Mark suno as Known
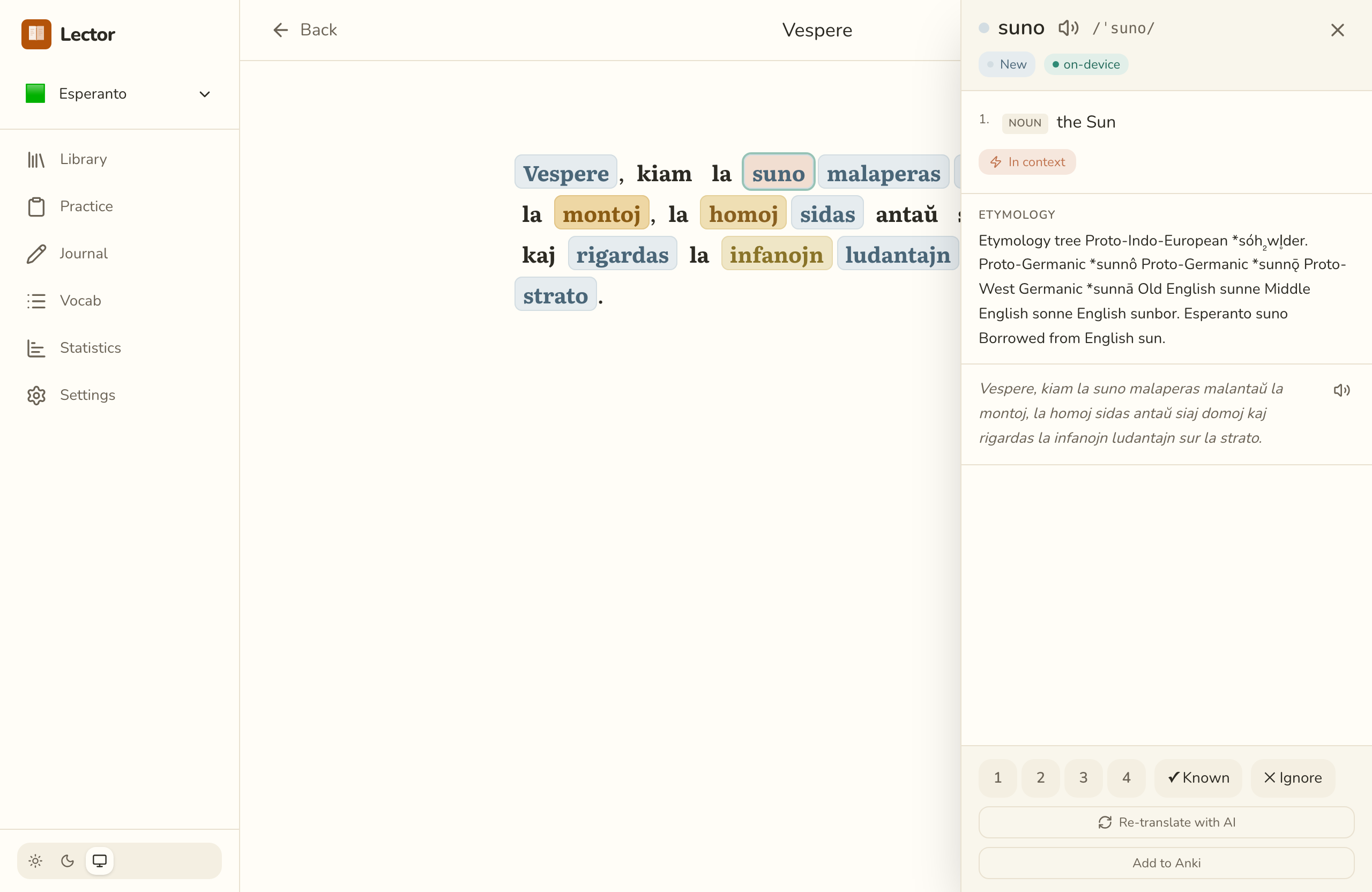 [x=1198, y=778]
